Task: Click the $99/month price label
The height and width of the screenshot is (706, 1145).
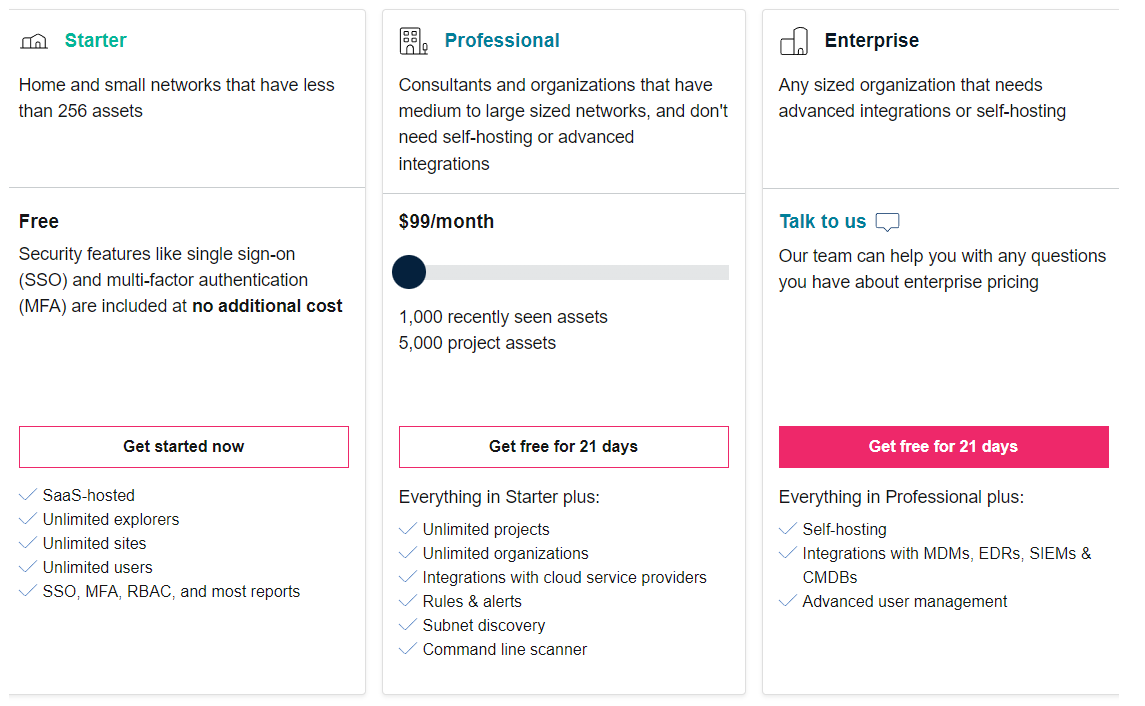Action: (446, 221)
